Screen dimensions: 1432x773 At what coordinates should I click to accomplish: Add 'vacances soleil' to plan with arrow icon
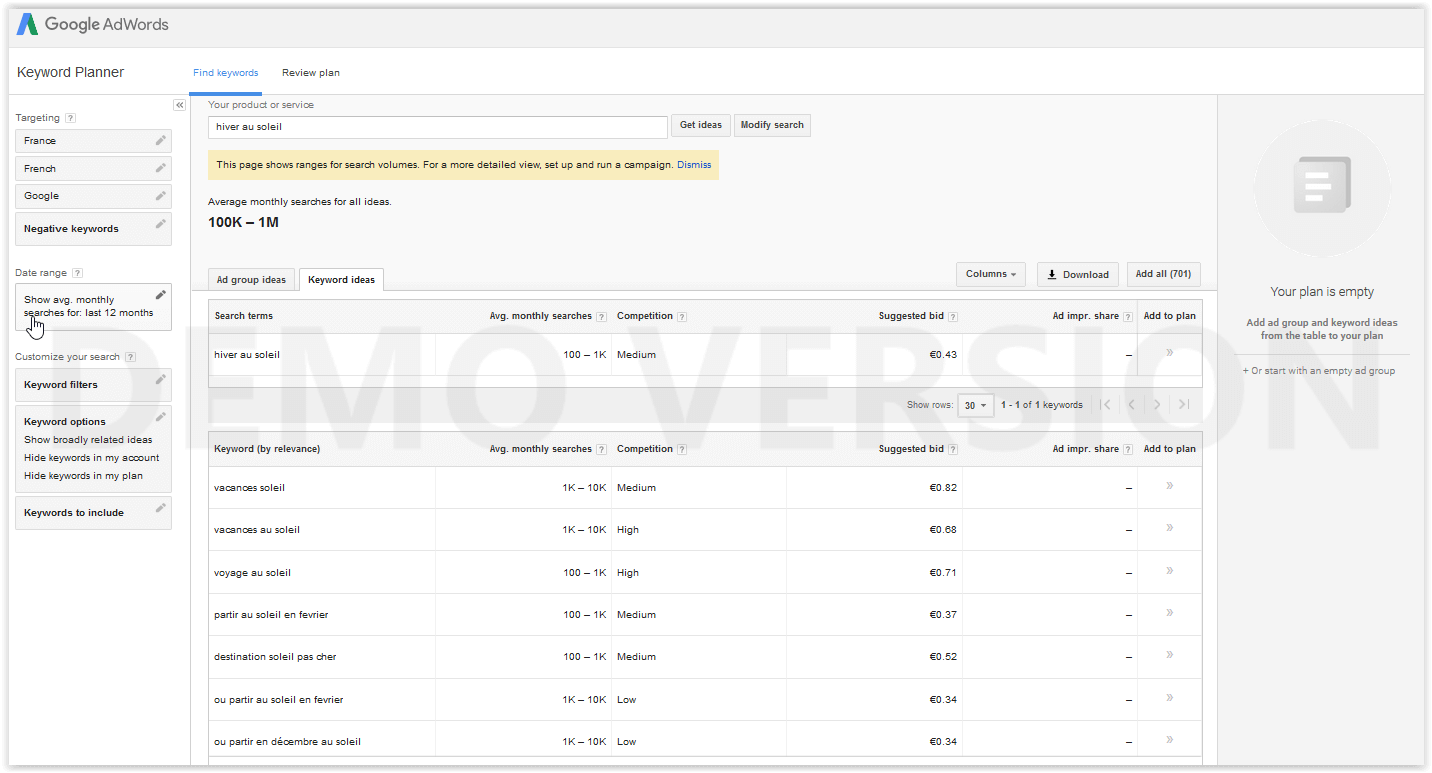point(1169,486)
